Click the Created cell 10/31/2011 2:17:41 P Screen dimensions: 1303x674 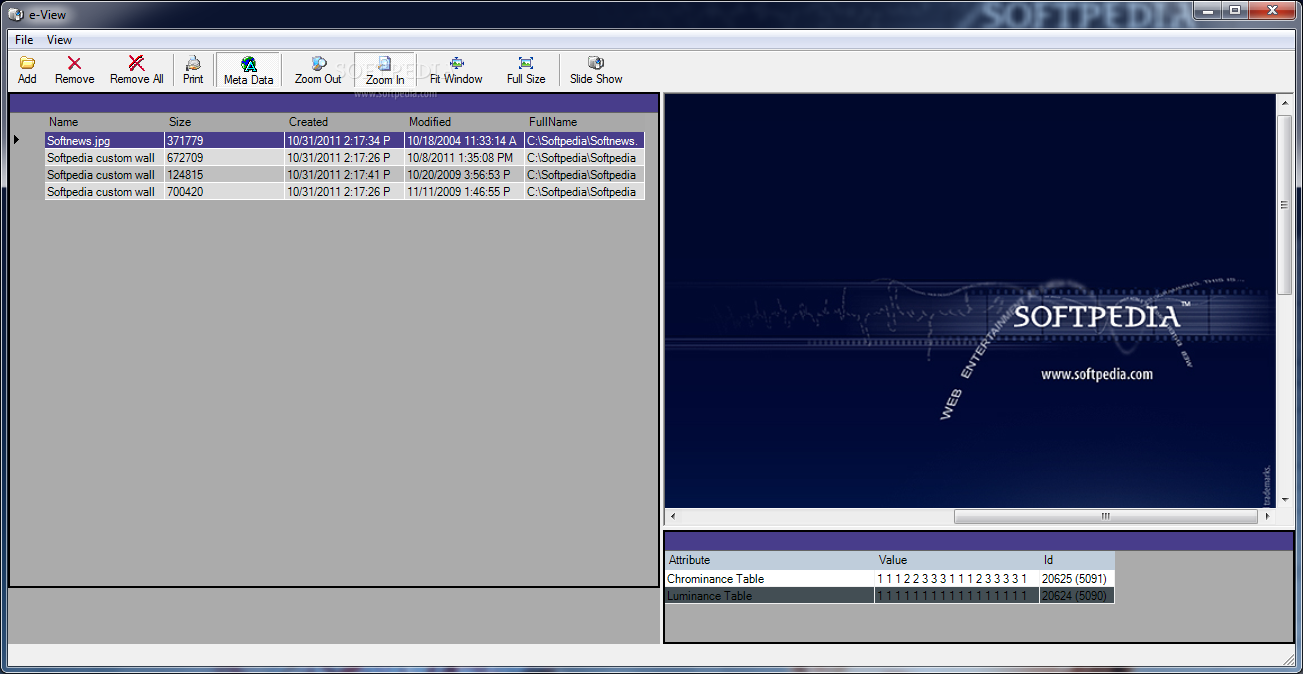pyautogui.click(x=344, y=175)
